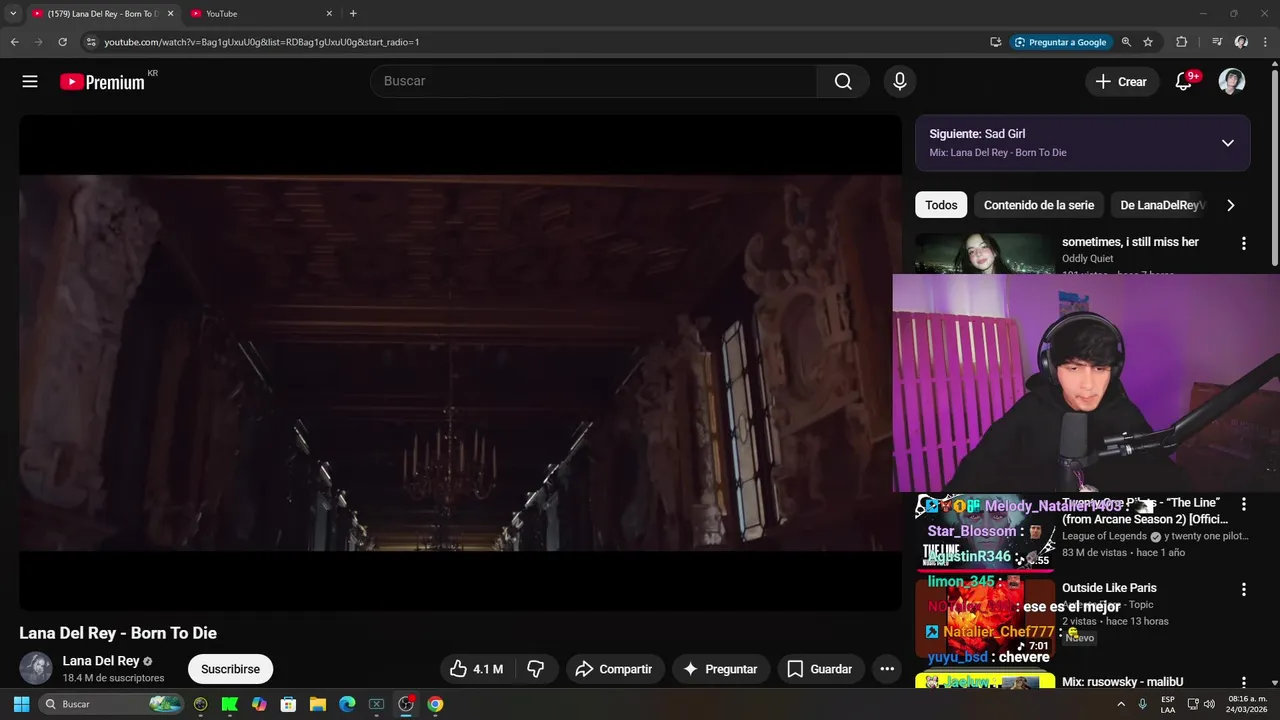
Task: Open Lana Del Rey channel name
Action: click(101, 661)
